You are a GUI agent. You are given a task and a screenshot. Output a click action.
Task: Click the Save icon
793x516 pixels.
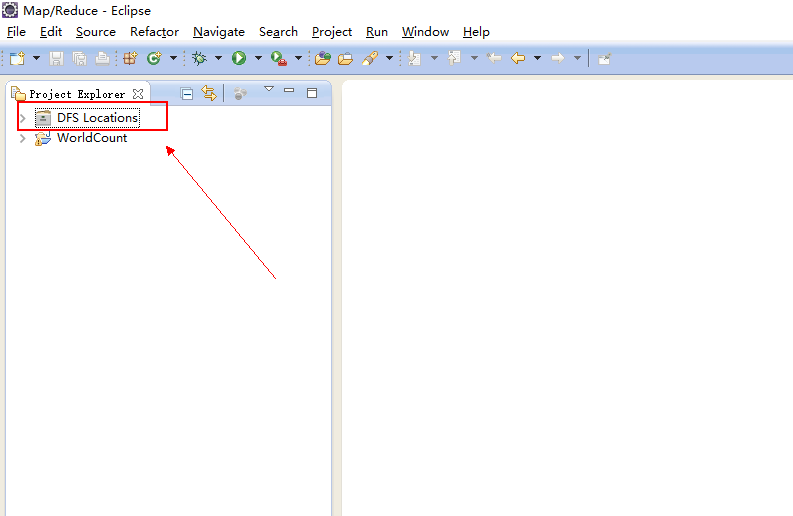point(56,59)
